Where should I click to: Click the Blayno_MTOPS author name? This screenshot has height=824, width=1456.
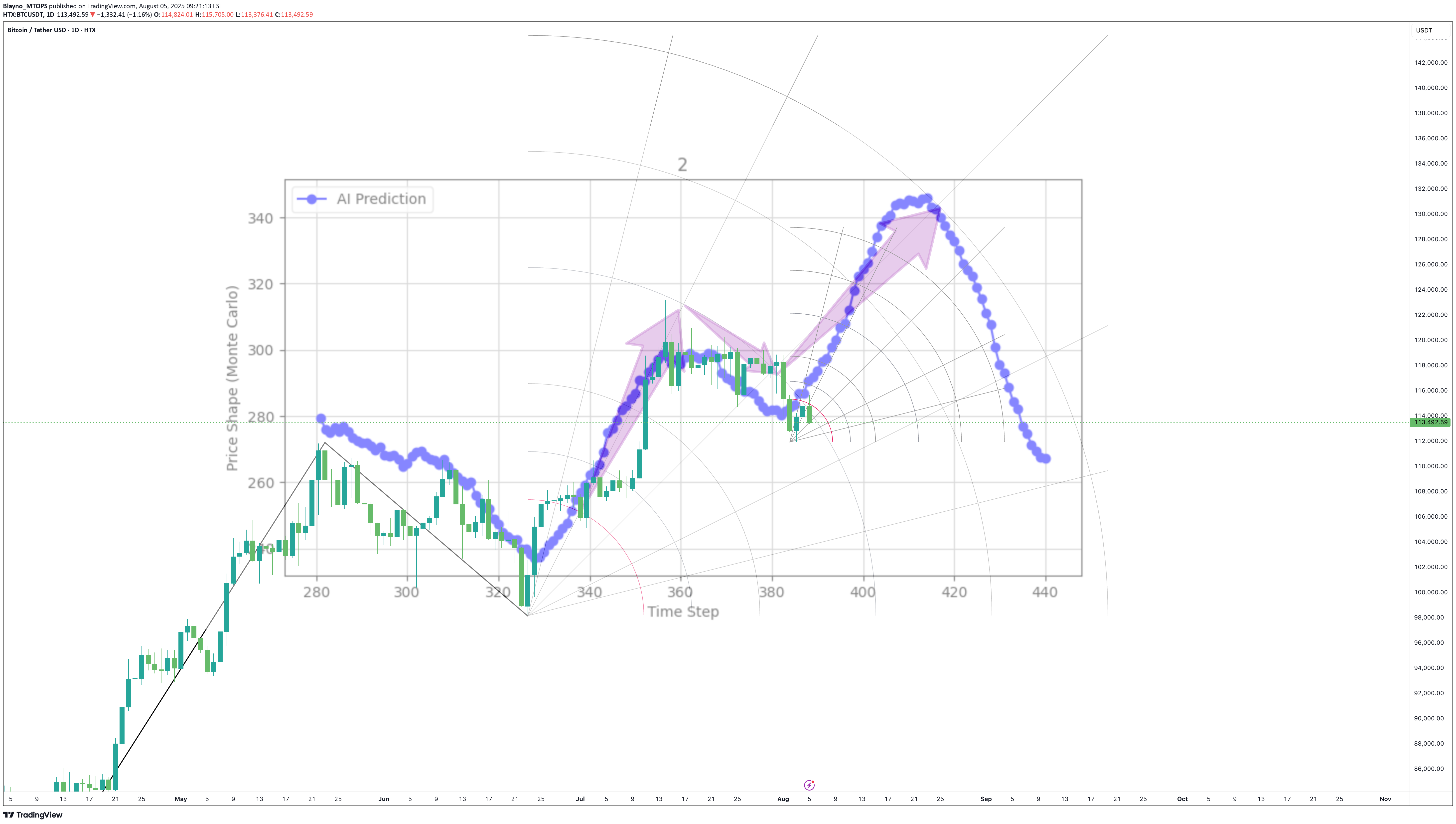25,6
